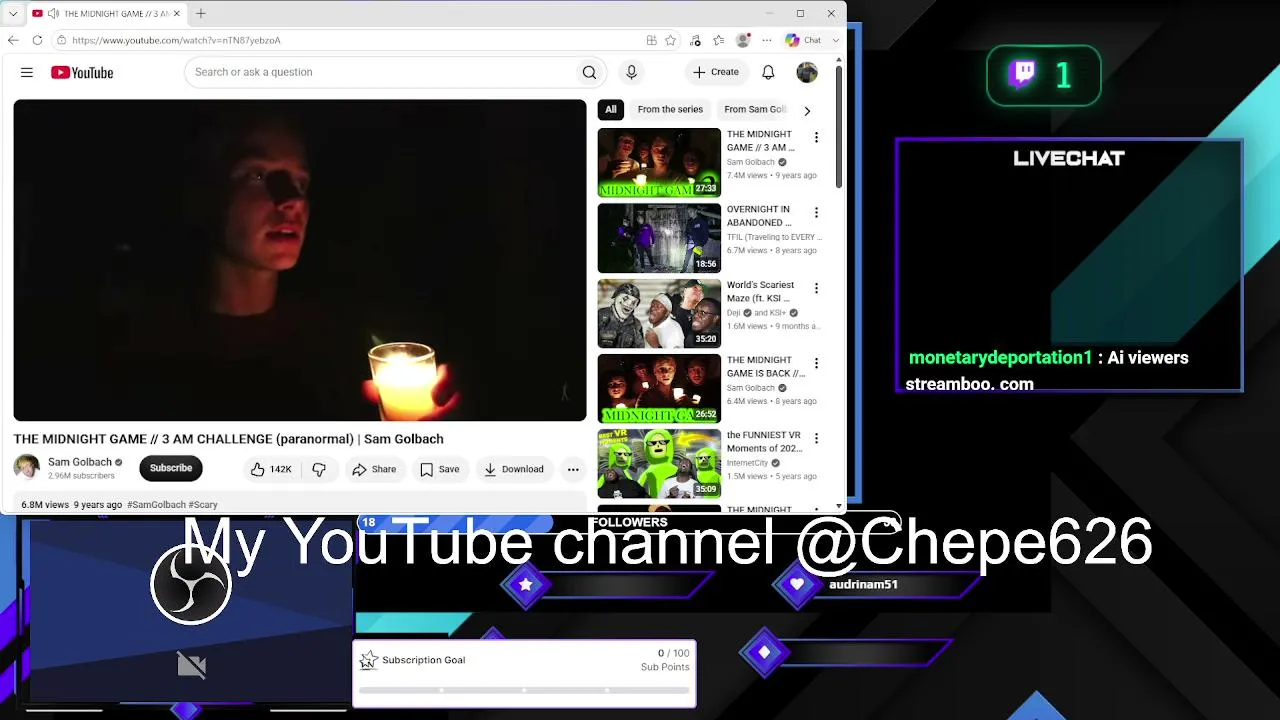The image size is (1280, 720).
Task: Start voice search with the microphone
Action: pos(631,72)
